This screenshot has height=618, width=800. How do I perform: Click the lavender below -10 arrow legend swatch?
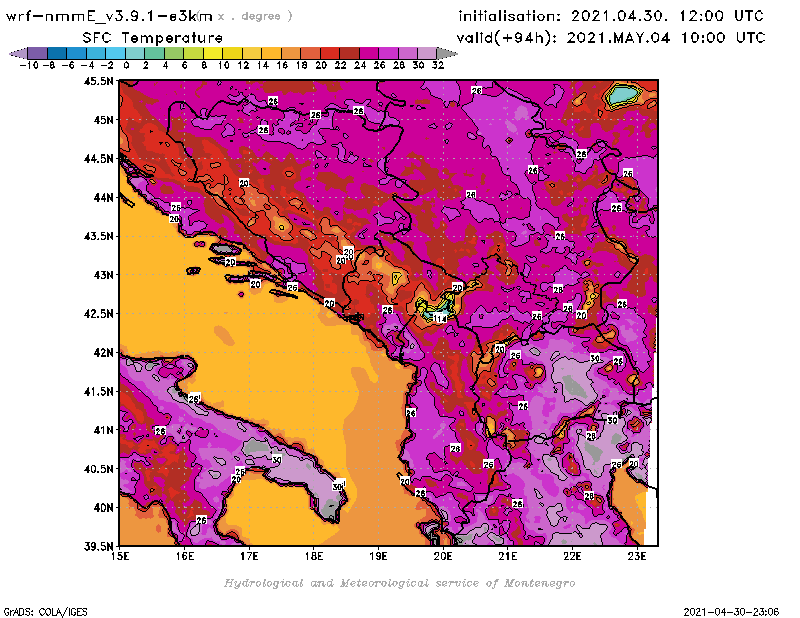pos(19,53)
